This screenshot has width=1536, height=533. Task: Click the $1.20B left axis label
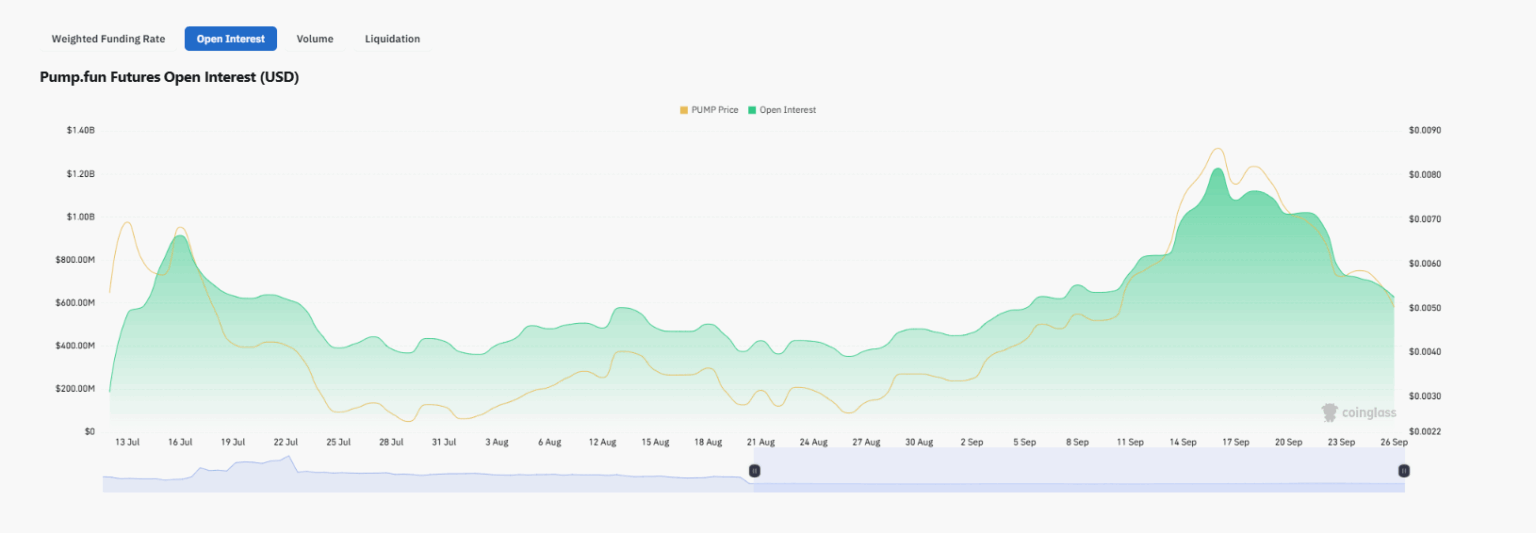point(81,174)
